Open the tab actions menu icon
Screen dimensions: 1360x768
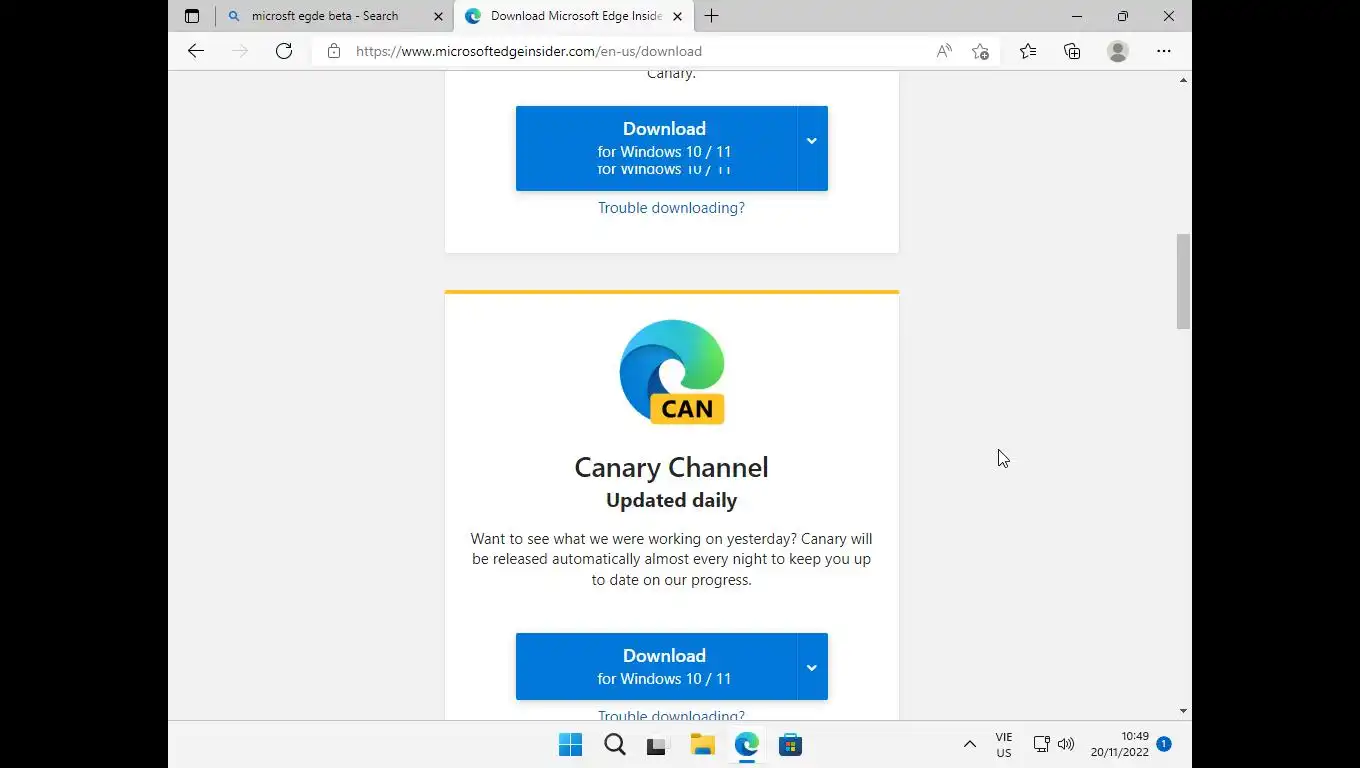tap(192, 16)
